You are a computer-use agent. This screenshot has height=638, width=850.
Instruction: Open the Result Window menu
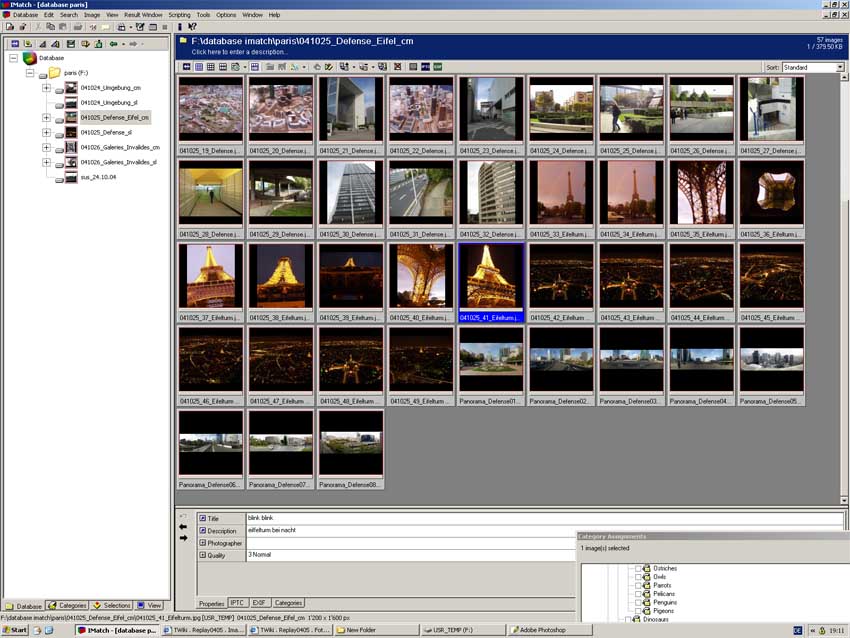[143, 15]
